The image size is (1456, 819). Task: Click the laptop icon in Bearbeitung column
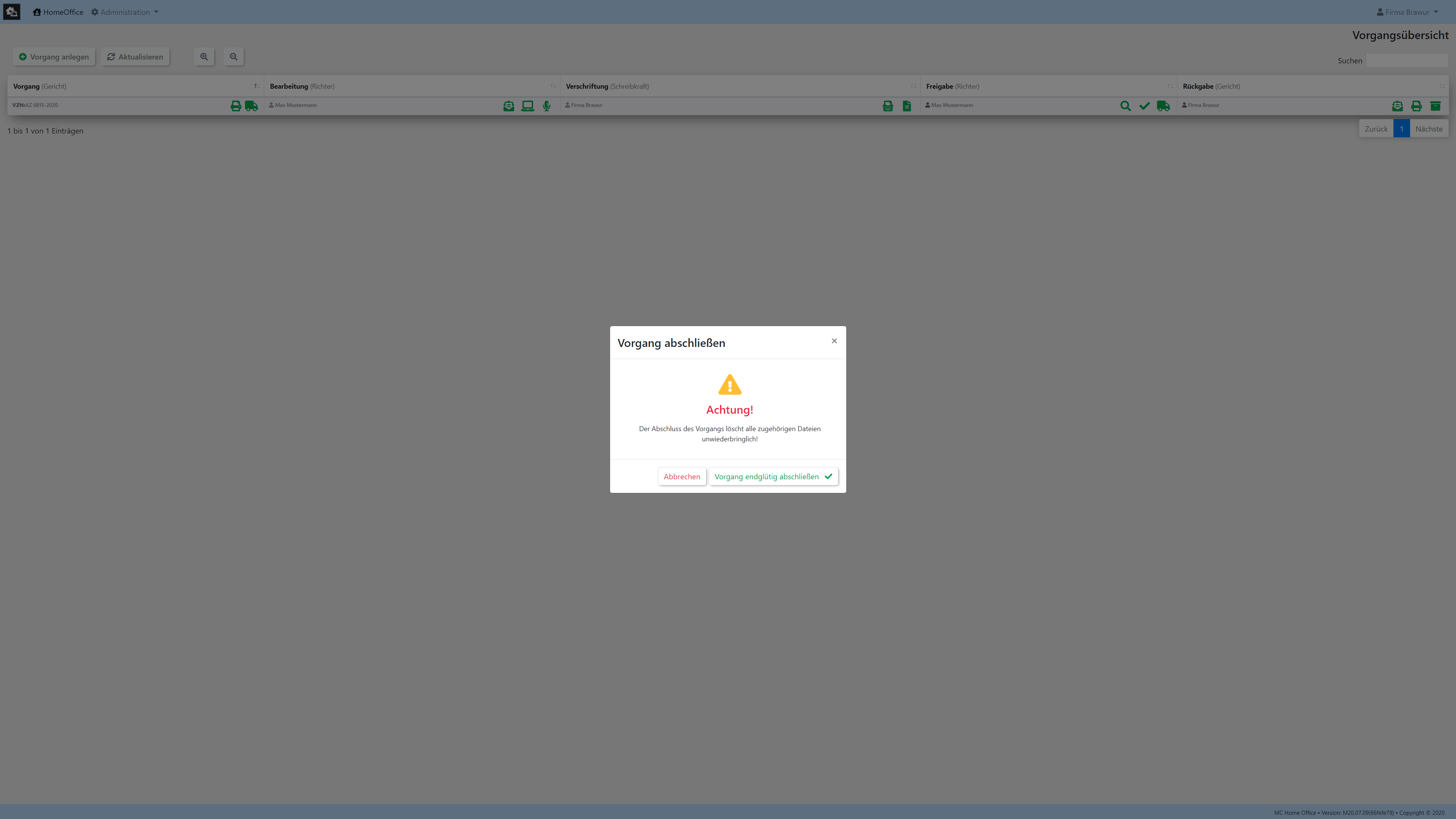click(x=527, y=106)
